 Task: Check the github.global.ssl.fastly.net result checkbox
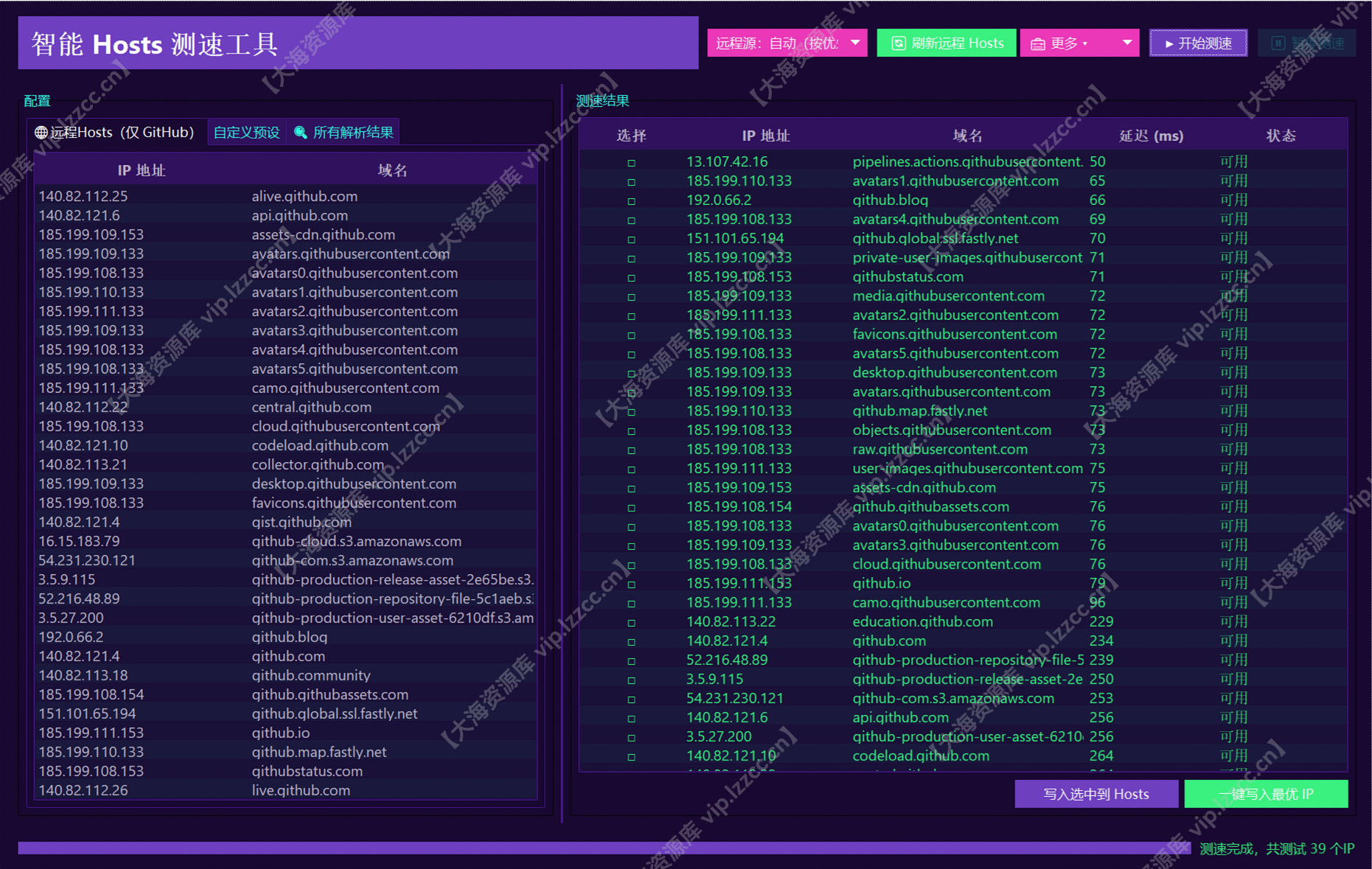pos(631,239)
